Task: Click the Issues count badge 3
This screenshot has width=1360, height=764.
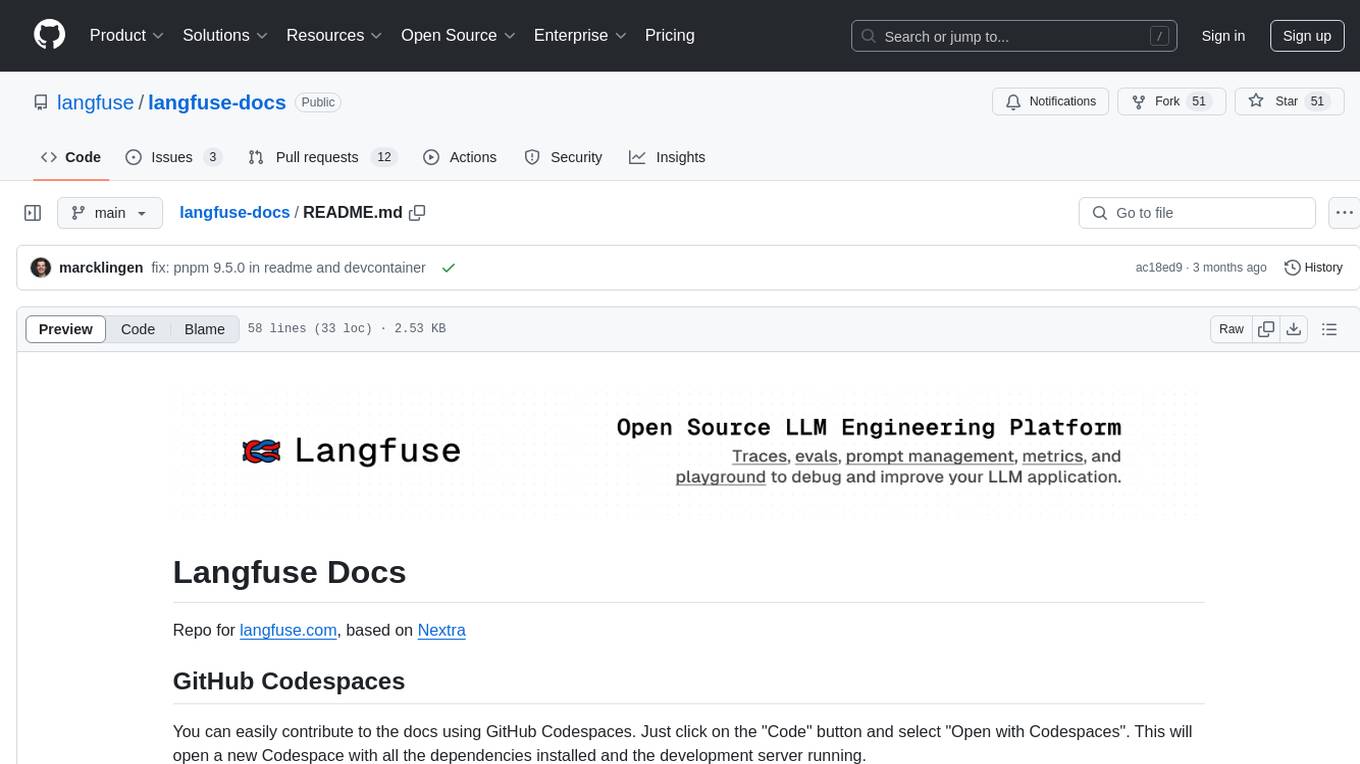Action: point(212,157)
